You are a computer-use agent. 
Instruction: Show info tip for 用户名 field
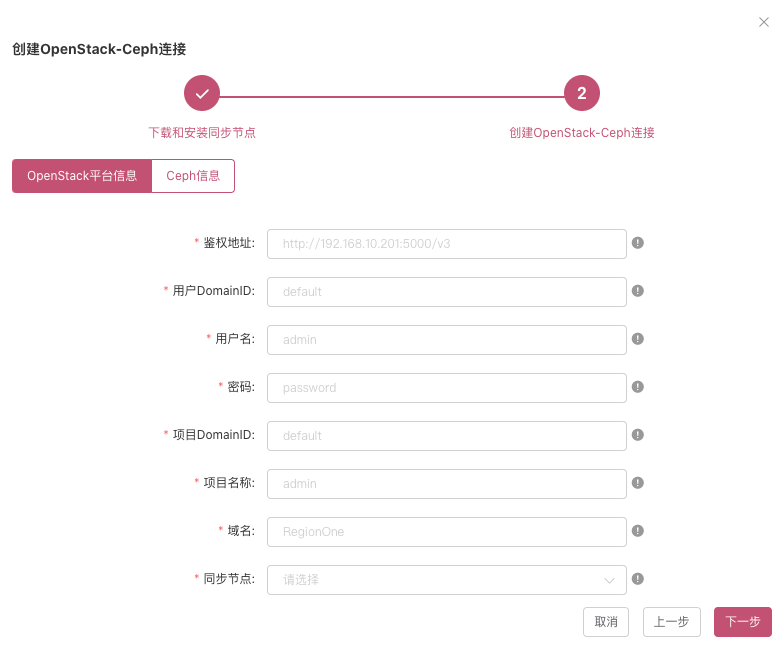(638, 338)
